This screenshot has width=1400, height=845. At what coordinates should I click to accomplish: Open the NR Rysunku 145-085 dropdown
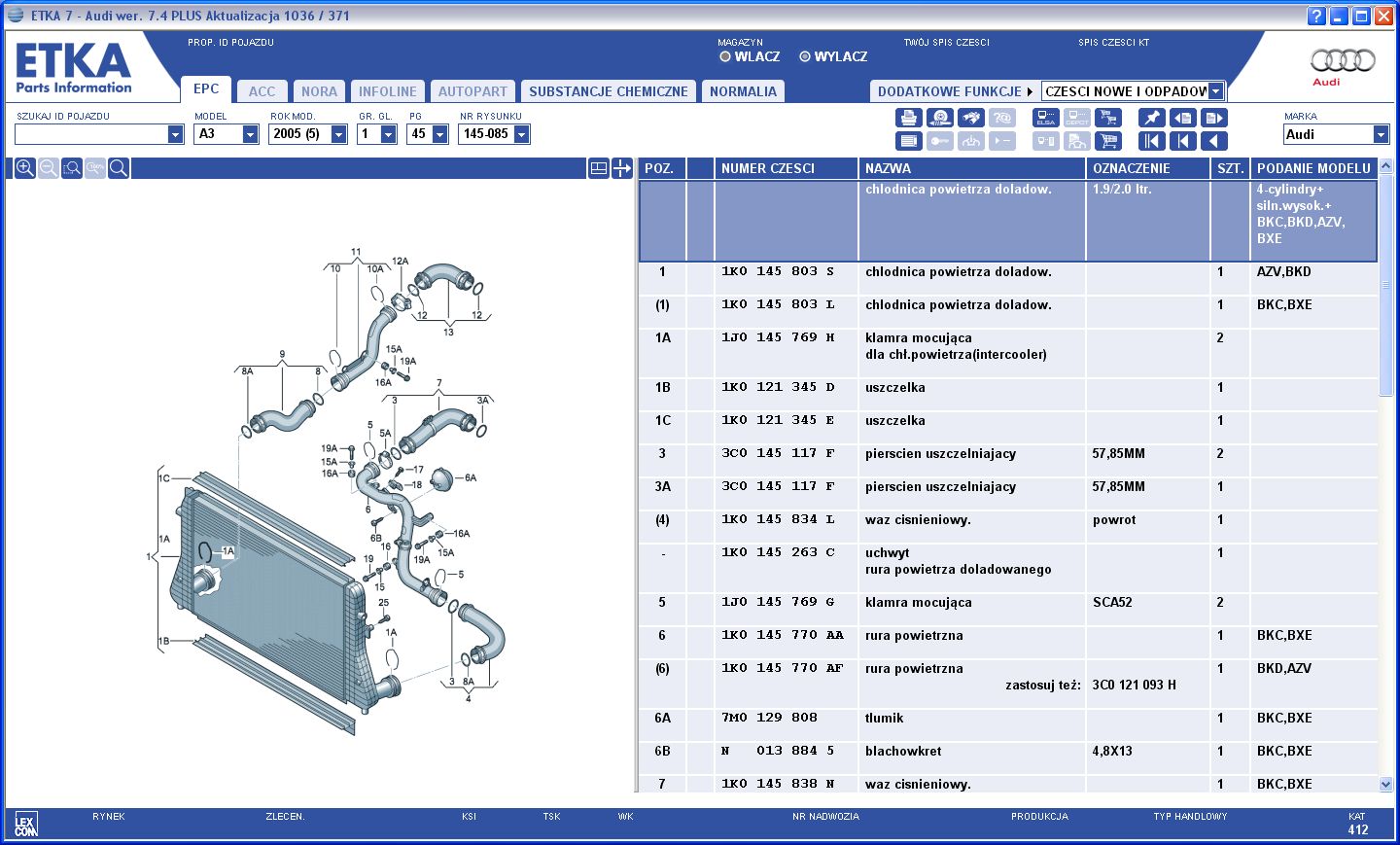pyautogui.click(x=521, y=134)
